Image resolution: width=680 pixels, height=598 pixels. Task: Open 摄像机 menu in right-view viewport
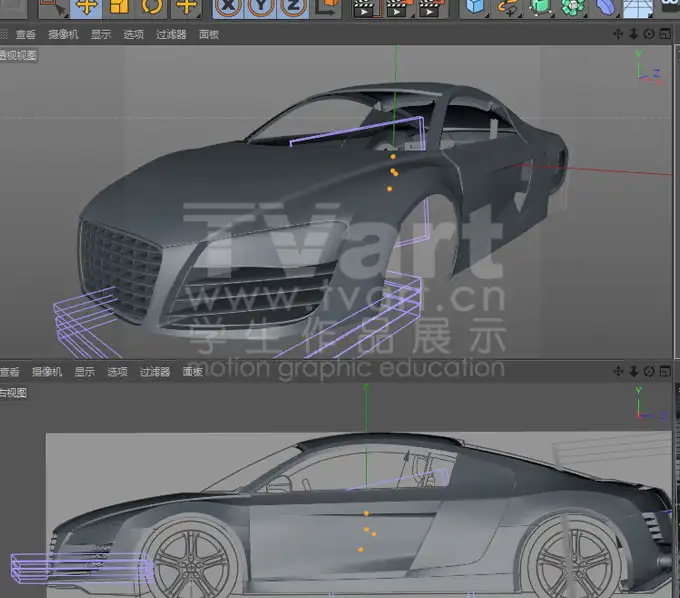coord(47,372)
